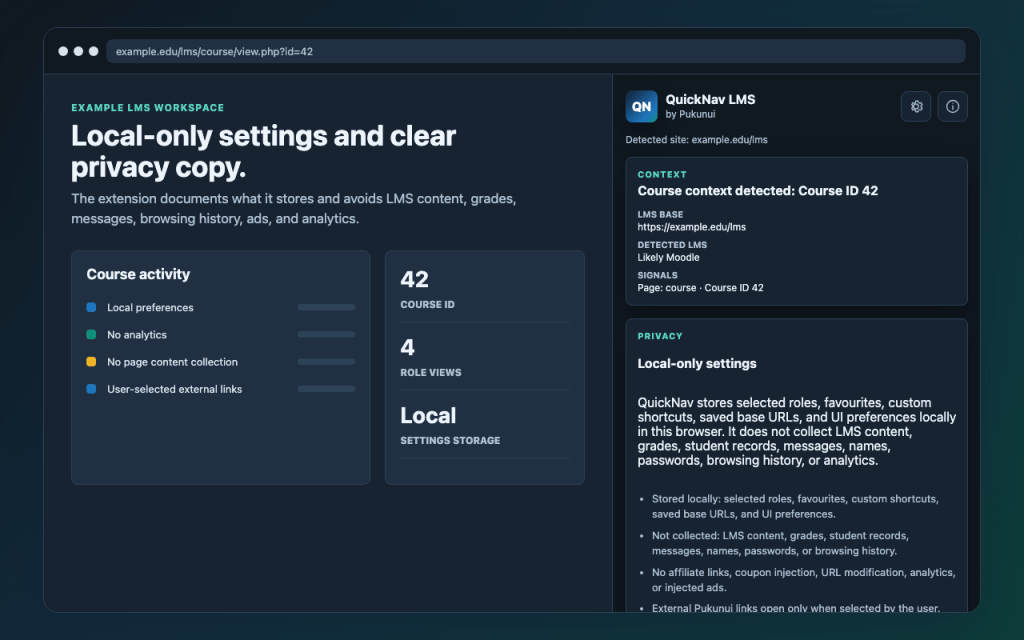Click the 'ROLE VIEWS' label
Viewport: 1024px width, 640px height.
tap(431, 372)
